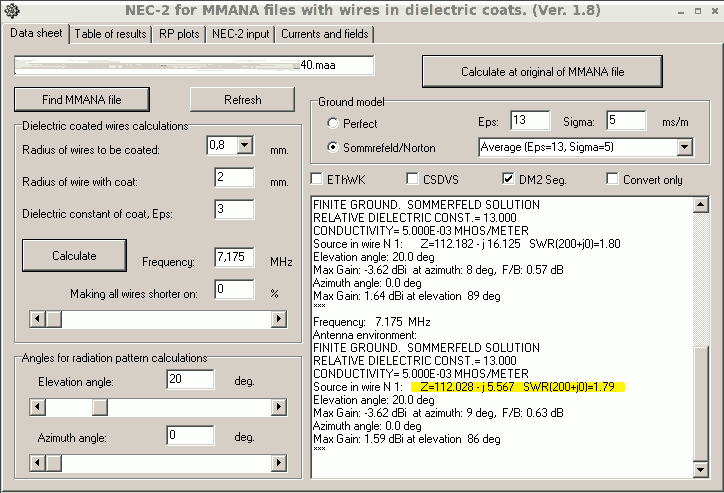Open the RP plots tab
Image resolution: width=724 pixels, height=493 pixels.
coord(179,34)
